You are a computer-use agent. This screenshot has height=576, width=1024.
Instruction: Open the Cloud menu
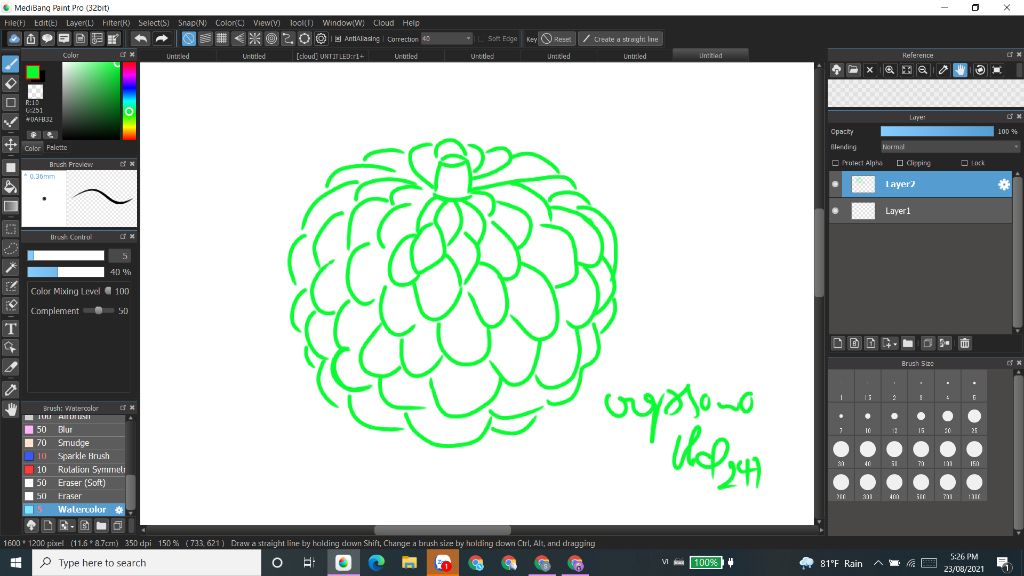tap(383, 23)
